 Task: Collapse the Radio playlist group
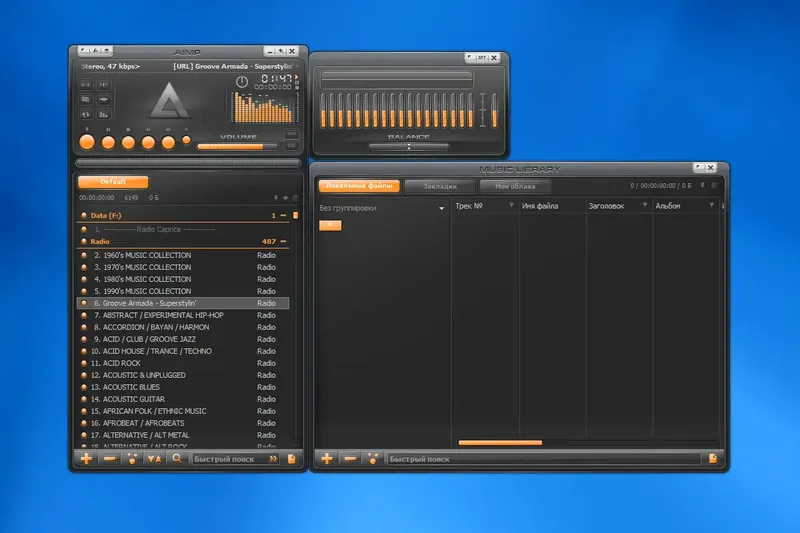pyautogui.click(x=283, y=241)
